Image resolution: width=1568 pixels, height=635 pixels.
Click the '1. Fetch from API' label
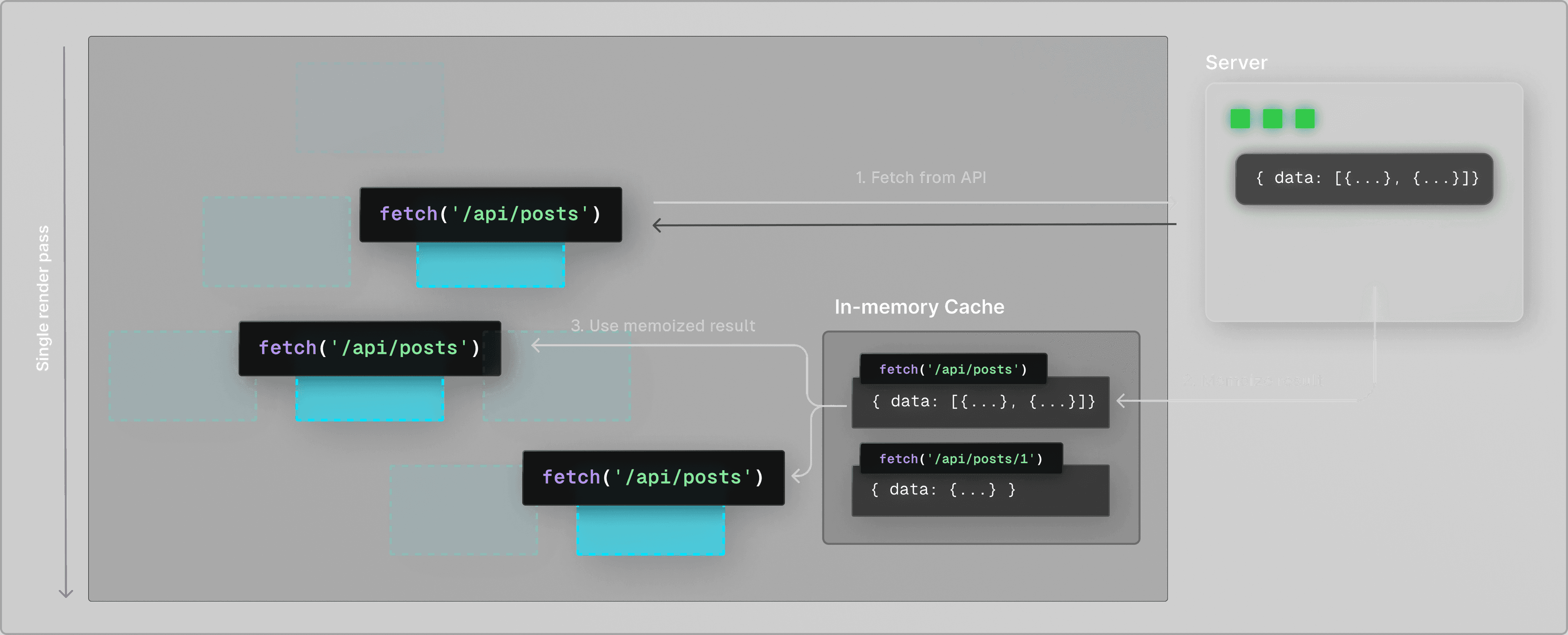(x=920, y=177)
